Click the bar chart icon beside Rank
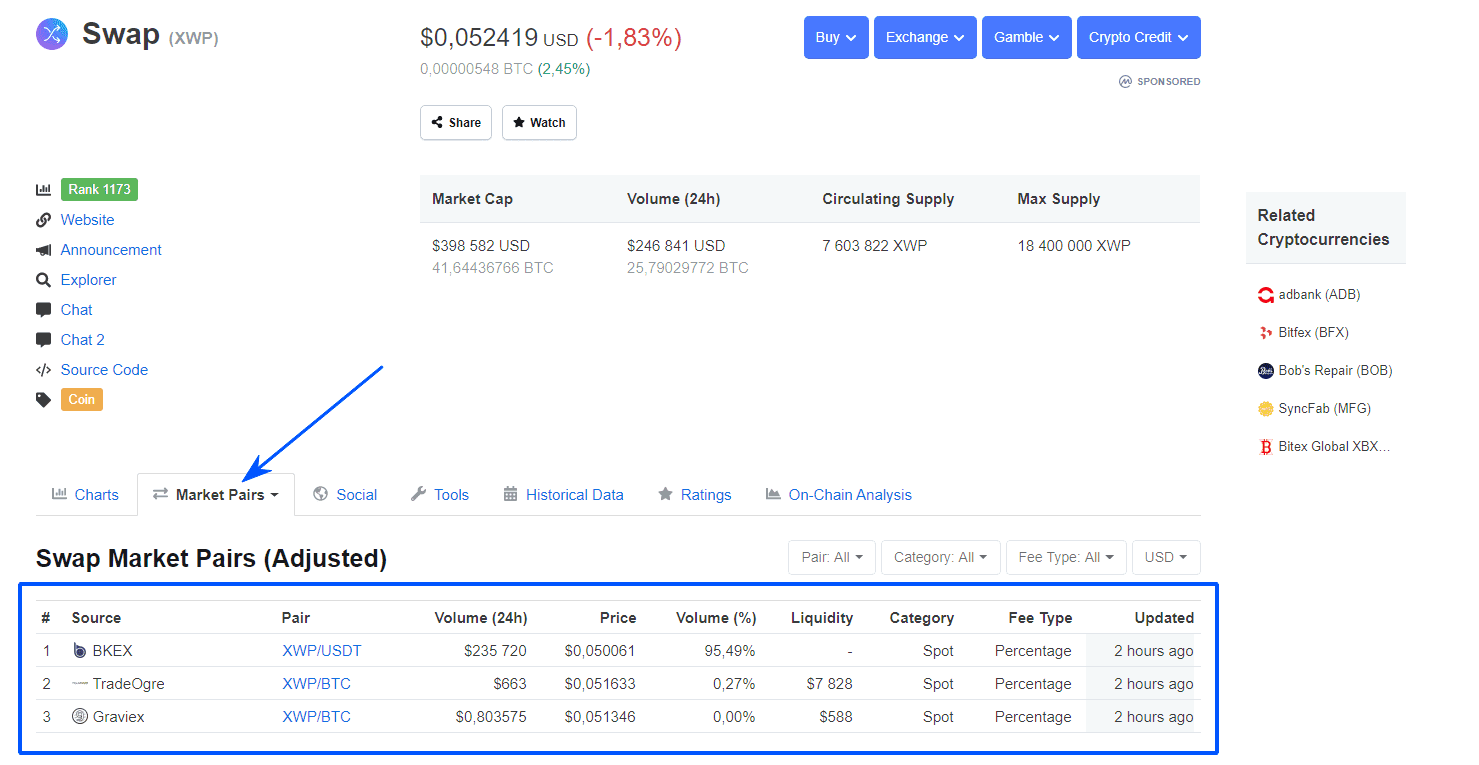Viewport: 1479px width, 765px height. pyautogui.click(x=43, y=190)
